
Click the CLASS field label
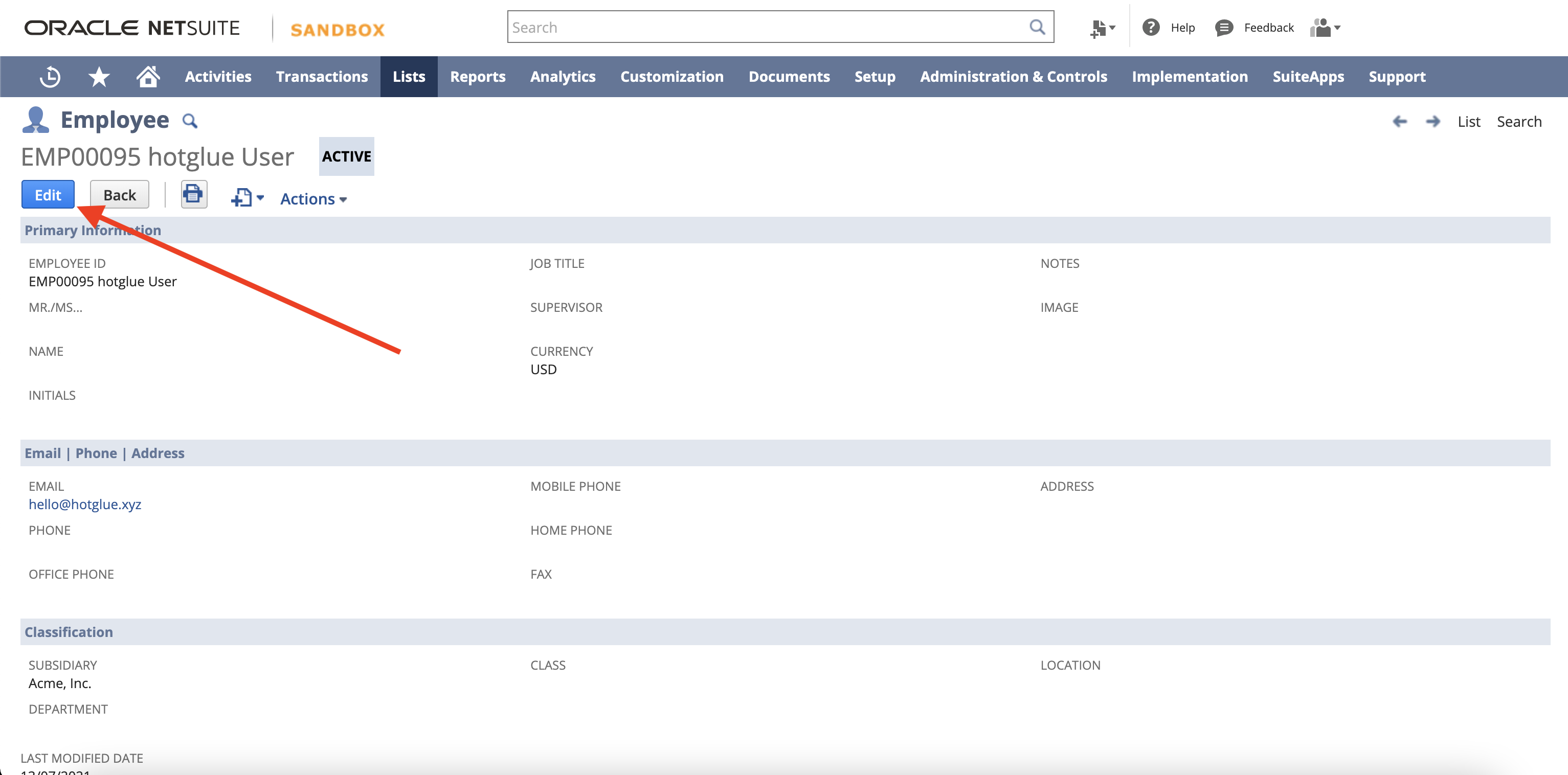click(548, 666)
